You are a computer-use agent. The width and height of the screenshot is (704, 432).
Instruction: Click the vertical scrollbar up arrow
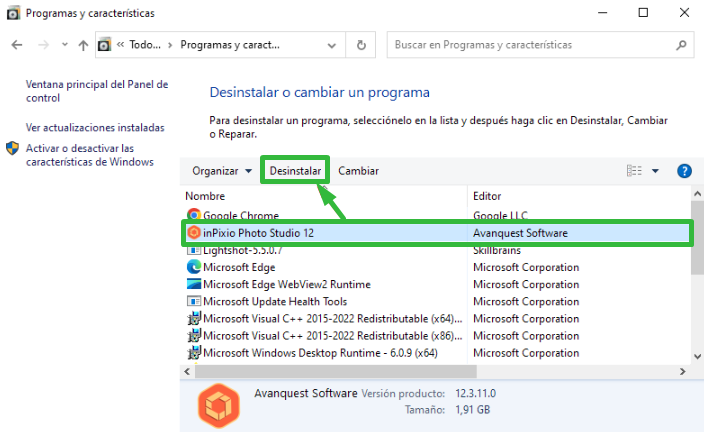tap(697, 194)
